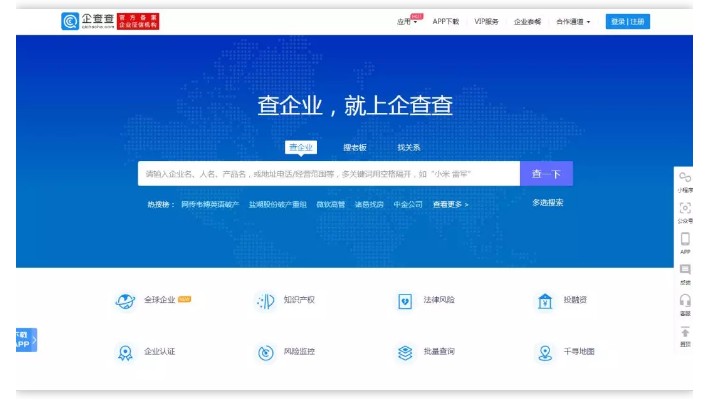The width and height of the screenshot is (723, 399).
Task: Open the 千寻地图 text link
Action: [x=579, y=351]
